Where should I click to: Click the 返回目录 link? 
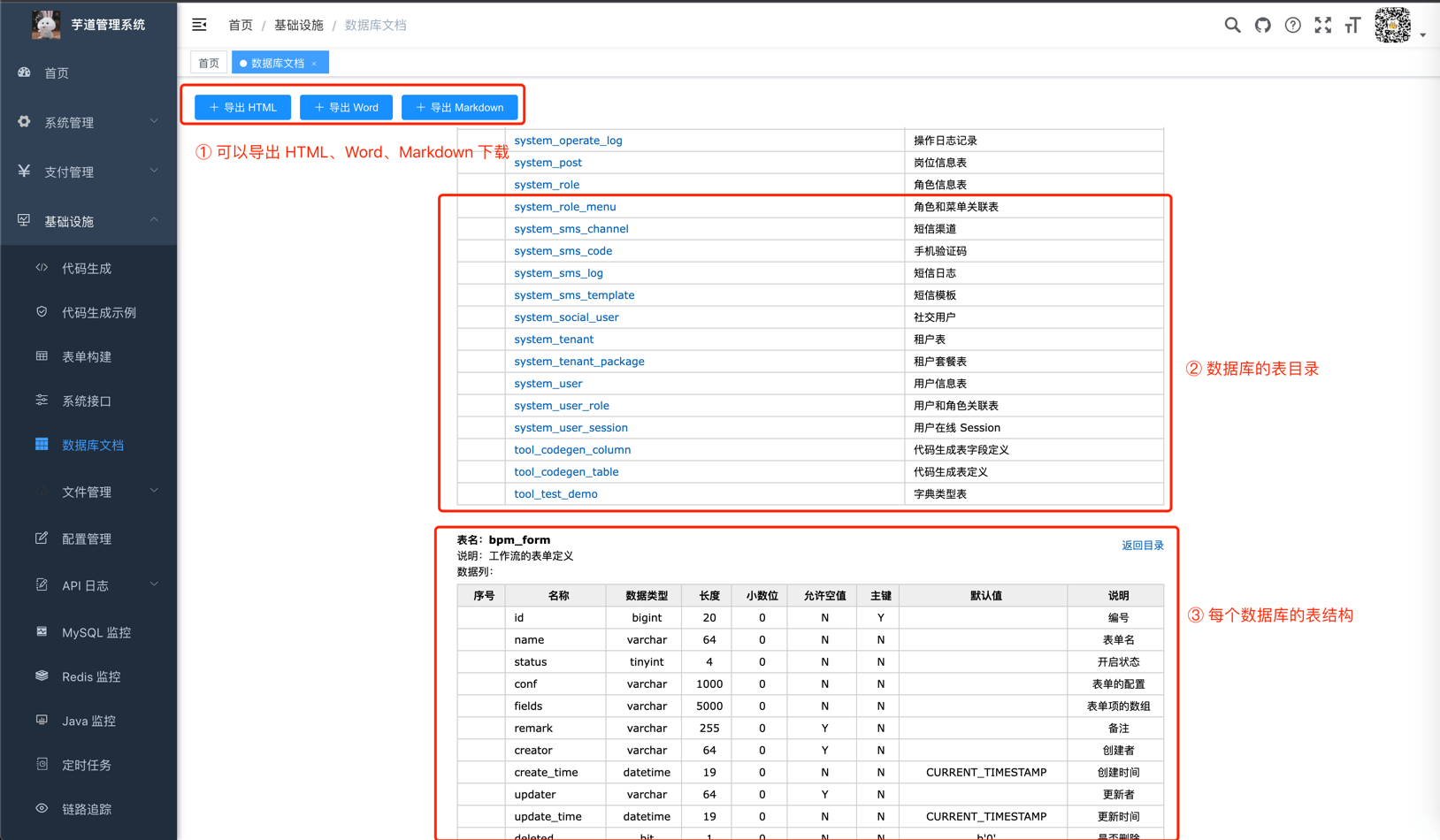(x=1142, y=546)
